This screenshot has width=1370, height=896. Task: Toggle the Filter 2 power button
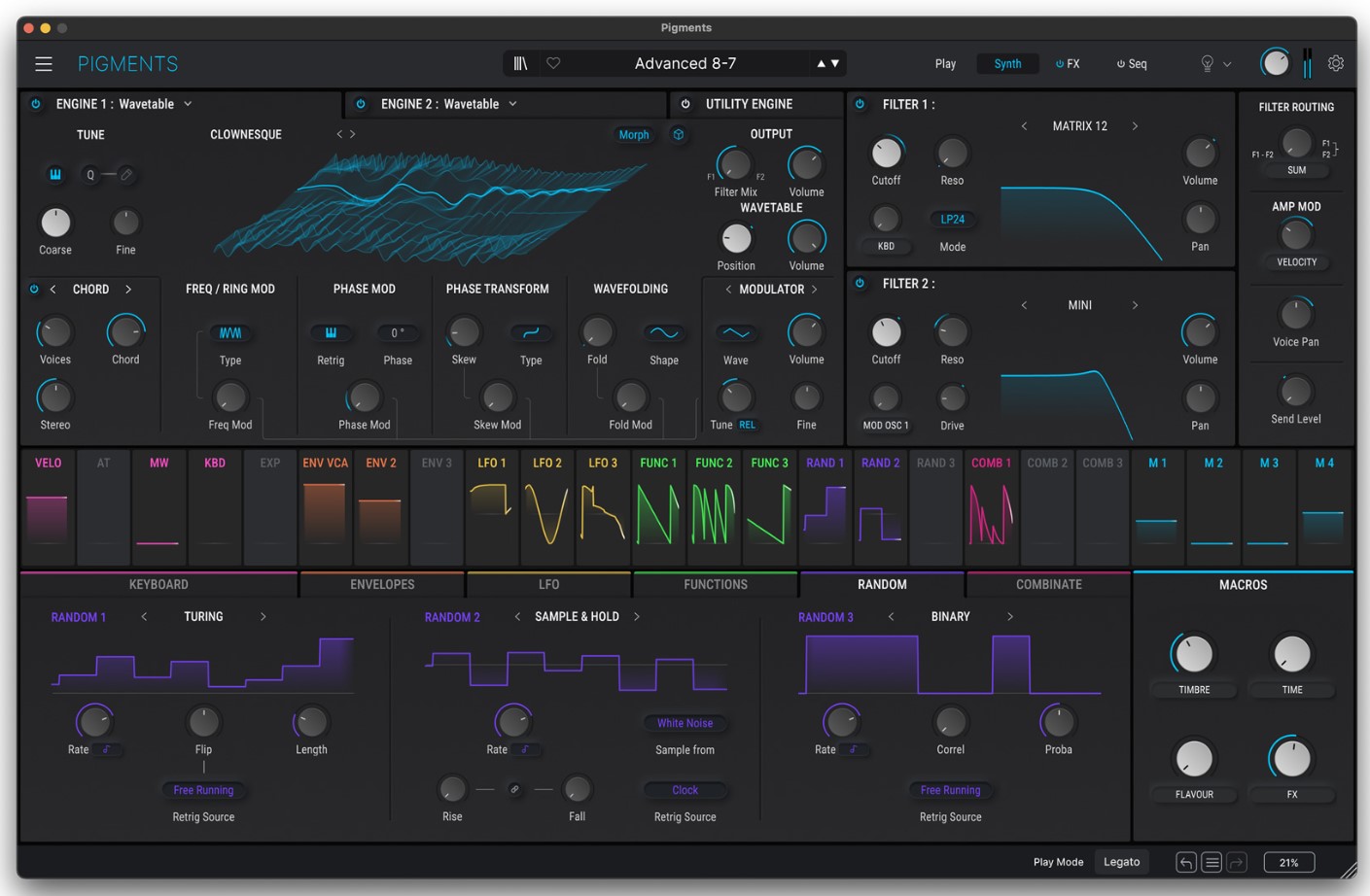click(860, 284)
